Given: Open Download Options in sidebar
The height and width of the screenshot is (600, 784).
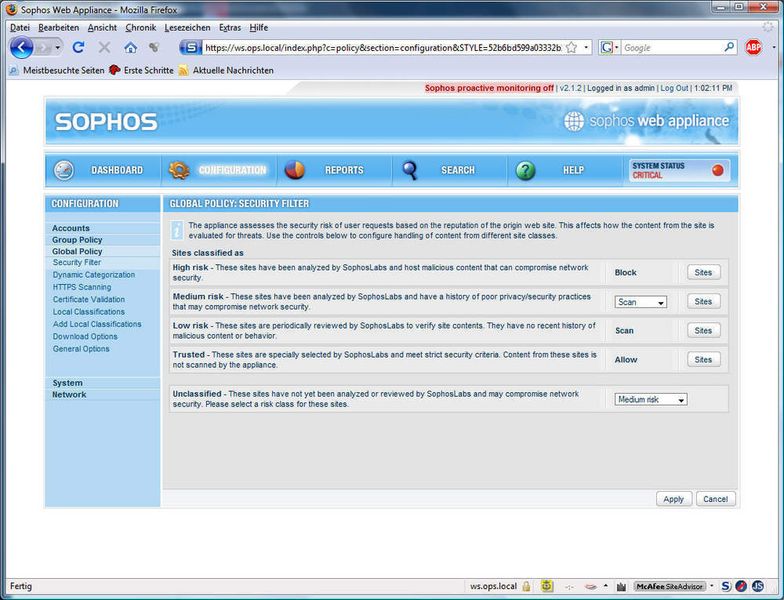Looking at the screenshot, I should click(85, 336).
